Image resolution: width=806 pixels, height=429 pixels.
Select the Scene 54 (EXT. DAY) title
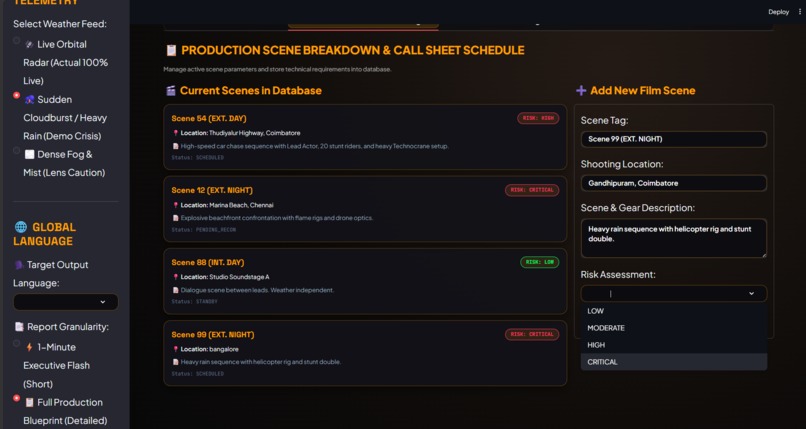[209, 119]
